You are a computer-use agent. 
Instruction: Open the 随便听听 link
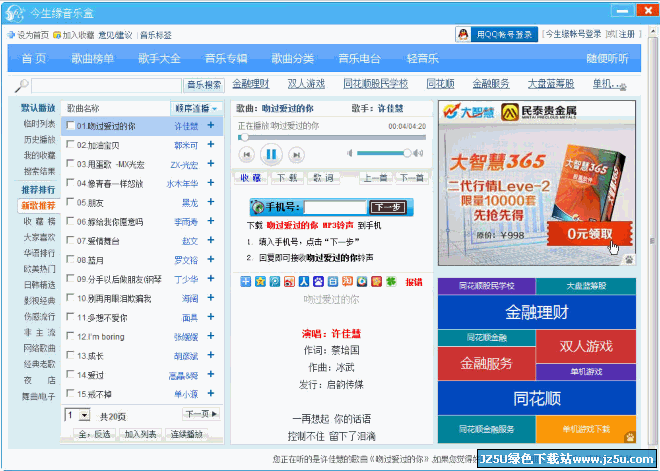[x=607, y=59]
